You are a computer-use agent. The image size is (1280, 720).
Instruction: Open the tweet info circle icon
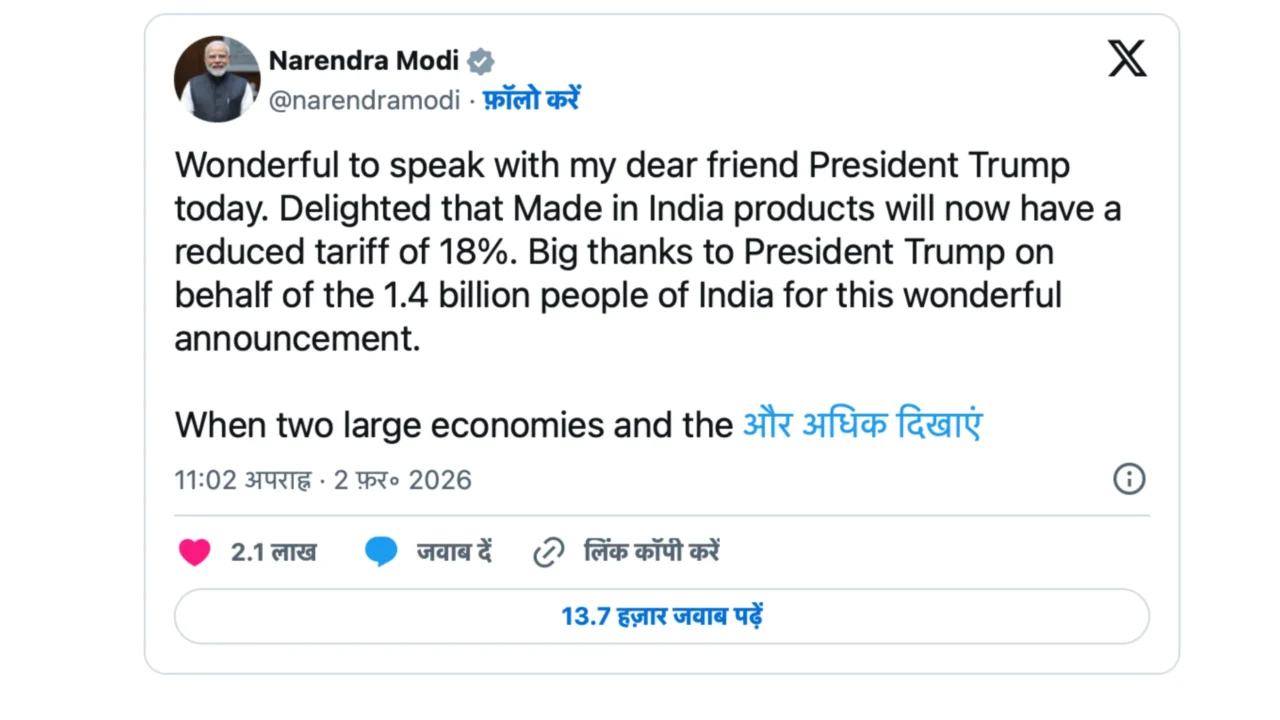(x=1129, y=479)
